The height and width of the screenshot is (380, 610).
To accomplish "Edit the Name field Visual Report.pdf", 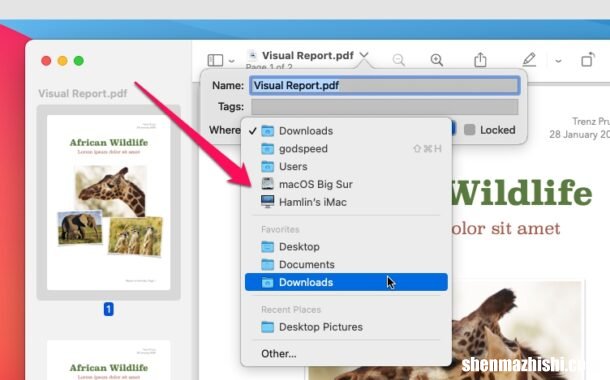I will (384, 86).
